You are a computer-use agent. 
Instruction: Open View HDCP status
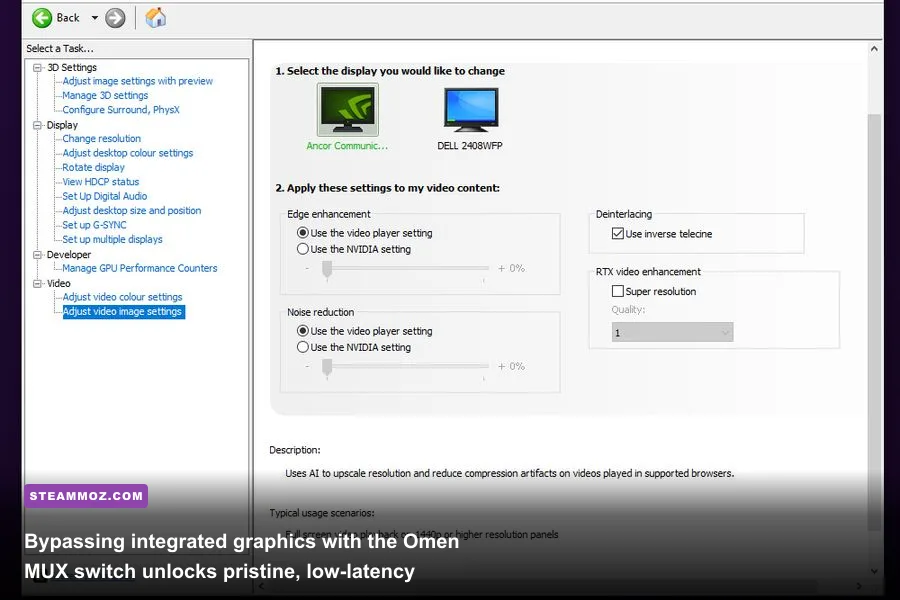(100, 182)
